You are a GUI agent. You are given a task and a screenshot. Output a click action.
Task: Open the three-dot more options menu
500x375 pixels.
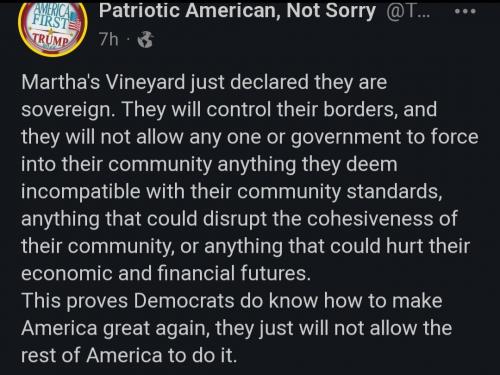465,11
